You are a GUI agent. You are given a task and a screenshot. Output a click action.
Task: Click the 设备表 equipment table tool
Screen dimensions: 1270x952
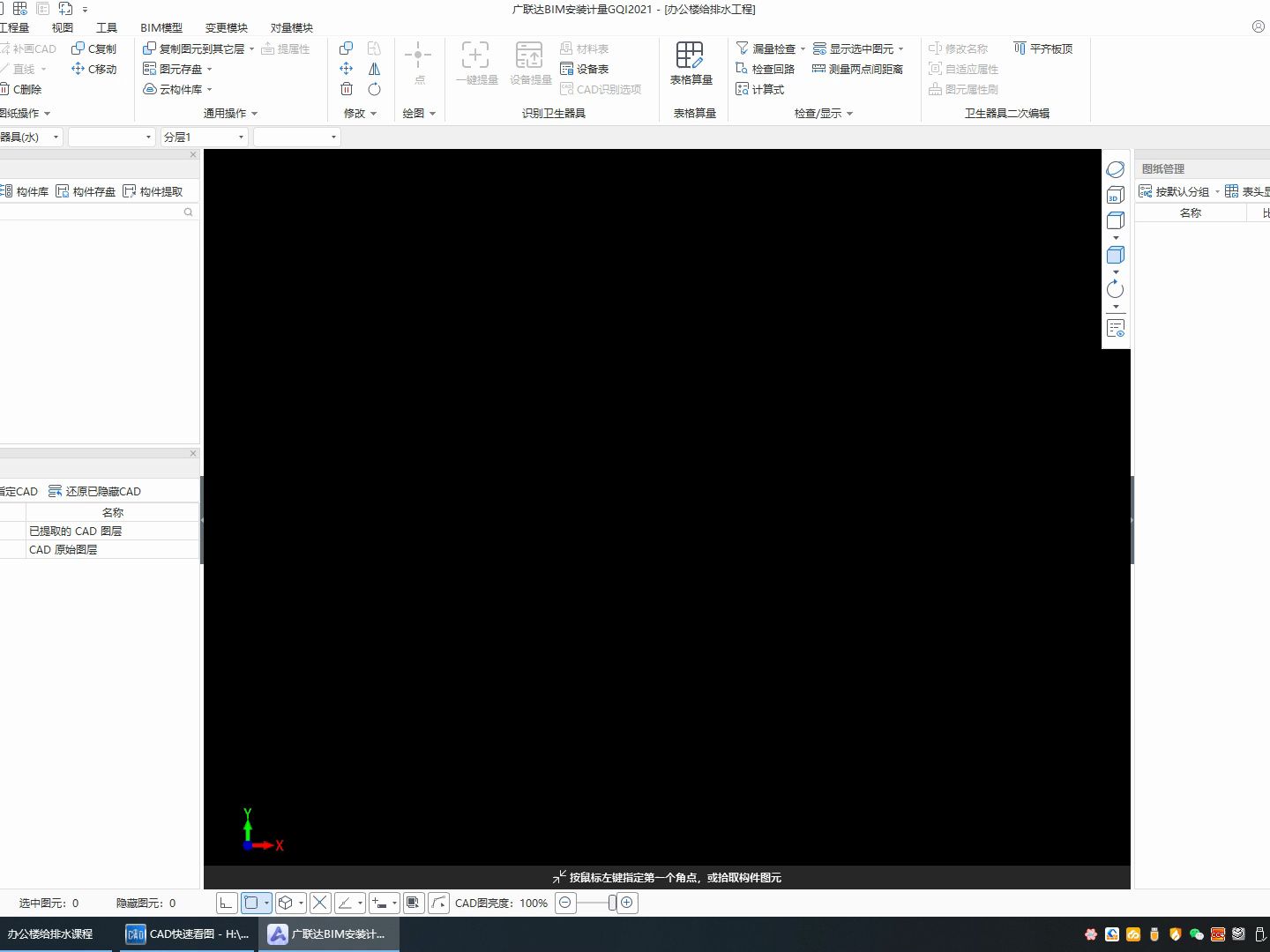coord(584,69)
